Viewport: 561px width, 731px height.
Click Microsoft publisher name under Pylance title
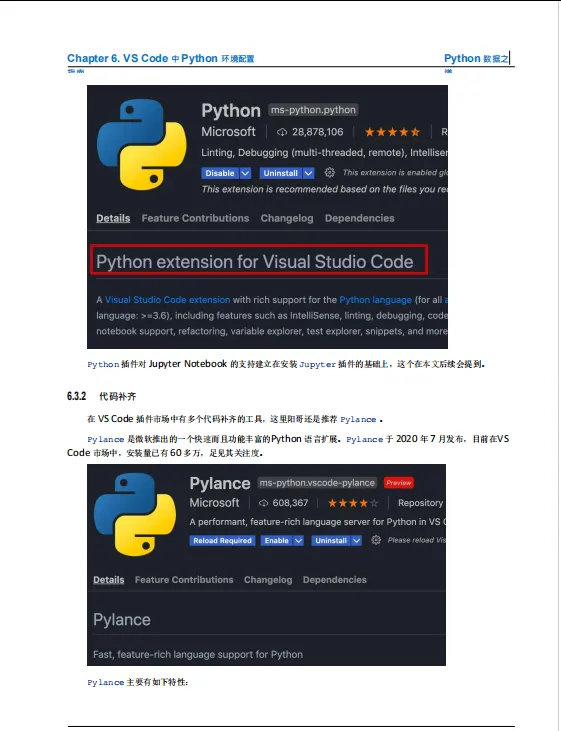pos(215,503)
